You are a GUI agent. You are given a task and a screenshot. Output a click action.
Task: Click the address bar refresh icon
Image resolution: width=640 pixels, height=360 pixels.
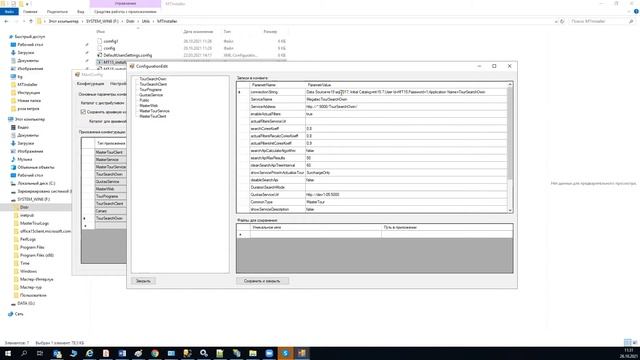pos(562,21)
